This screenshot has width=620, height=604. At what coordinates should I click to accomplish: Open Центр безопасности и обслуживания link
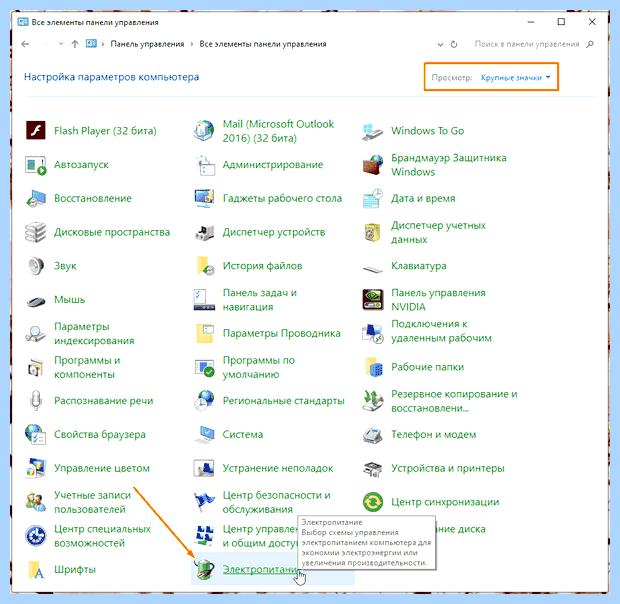tap(276, 502)
